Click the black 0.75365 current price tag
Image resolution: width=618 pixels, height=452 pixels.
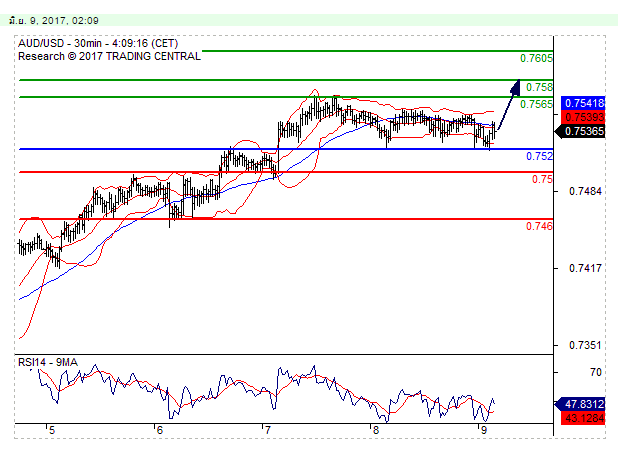click(580, 131)
